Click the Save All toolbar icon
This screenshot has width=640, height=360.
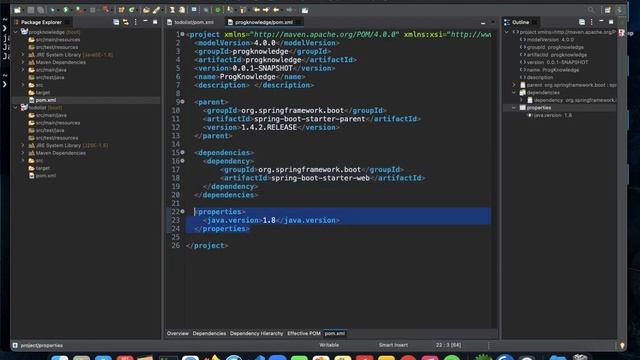40,10
